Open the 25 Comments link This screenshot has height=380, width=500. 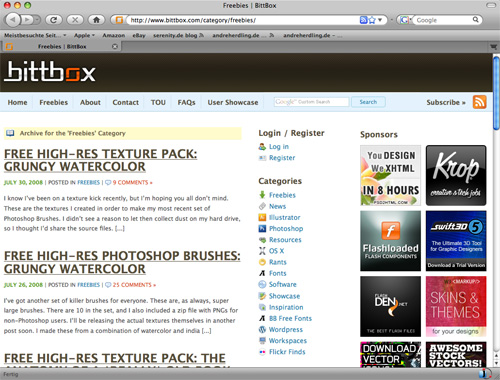click(134, 285)
